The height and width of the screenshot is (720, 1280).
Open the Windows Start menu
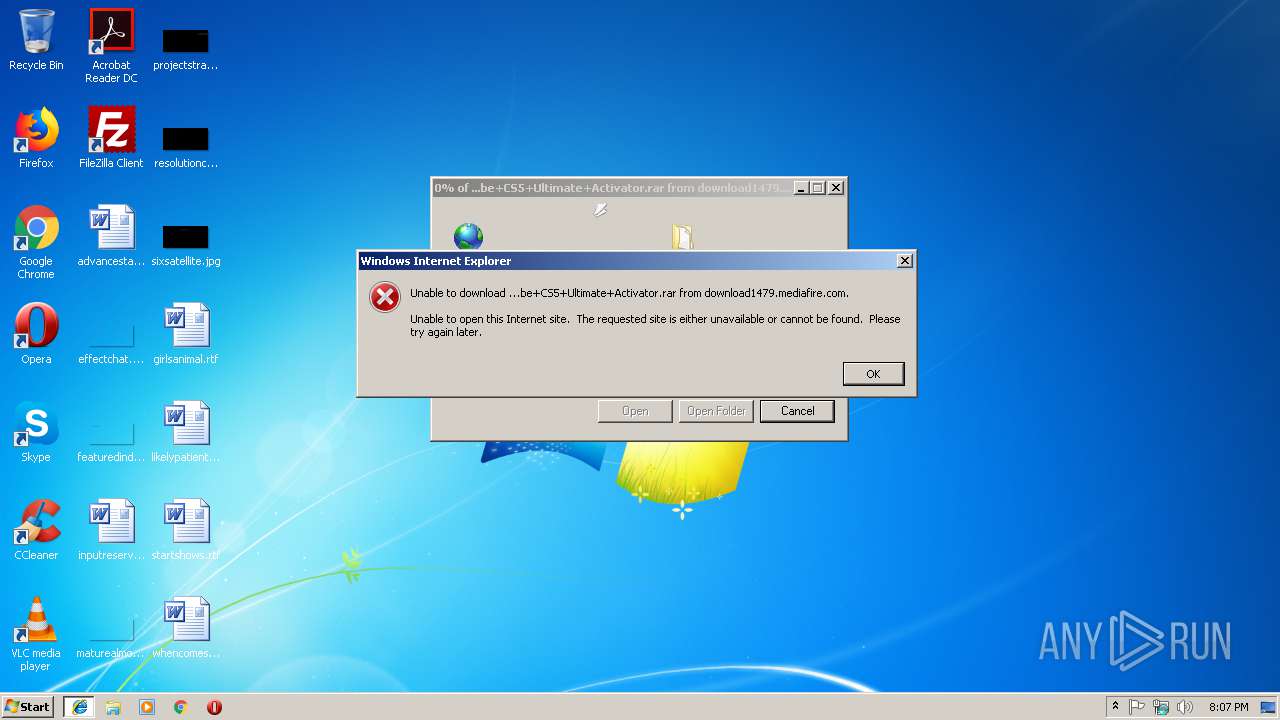tap(28, 707)
